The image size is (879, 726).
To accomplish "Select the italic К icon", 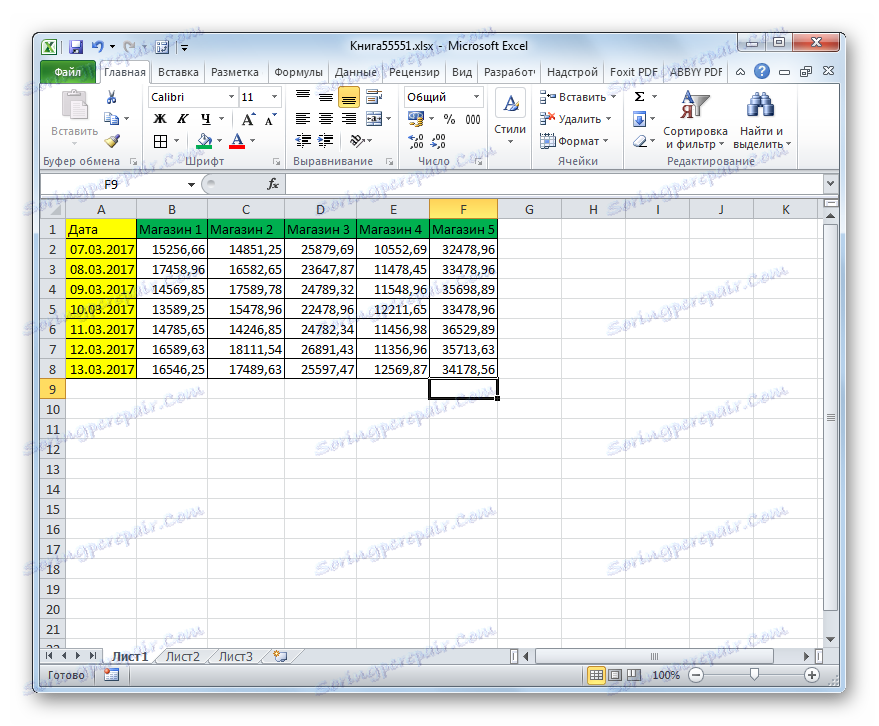I will tap(184, 118).
